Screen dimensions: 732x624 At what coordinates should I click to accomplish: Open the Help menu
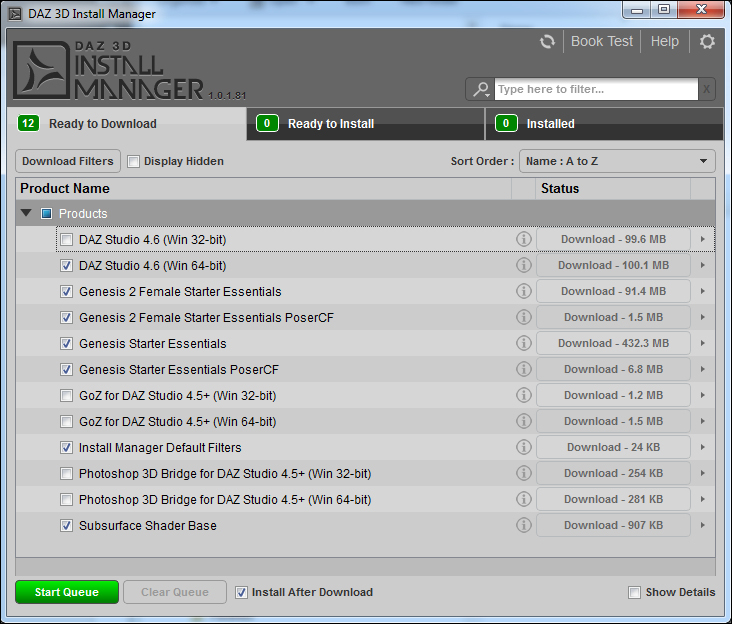click(664, 42)
